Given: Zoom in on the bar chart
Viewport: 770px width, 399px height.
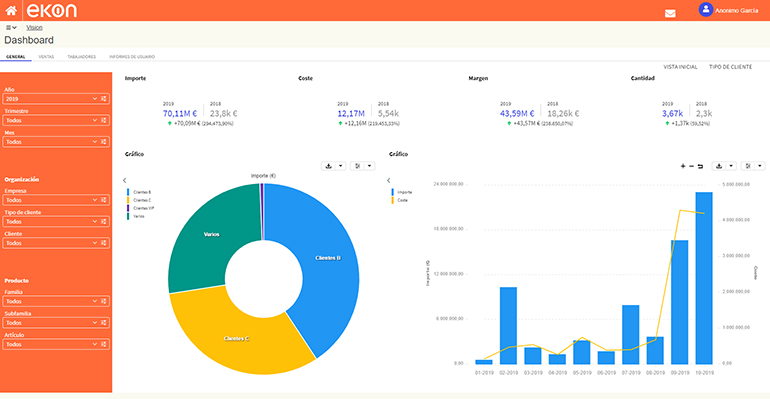Looking at the screenshot, I should click(x=683, y=166).
